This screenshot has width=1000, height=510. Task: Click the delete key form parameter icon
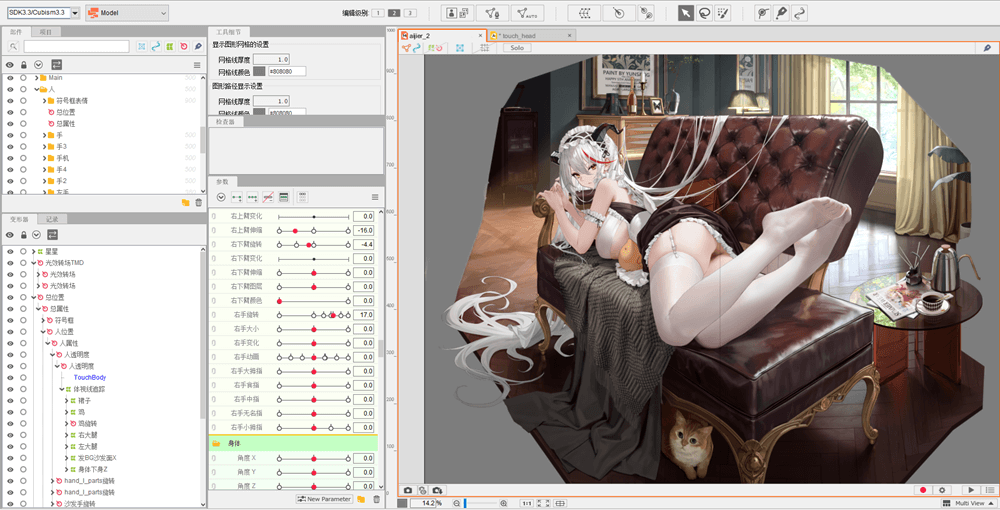coord(268,197)
